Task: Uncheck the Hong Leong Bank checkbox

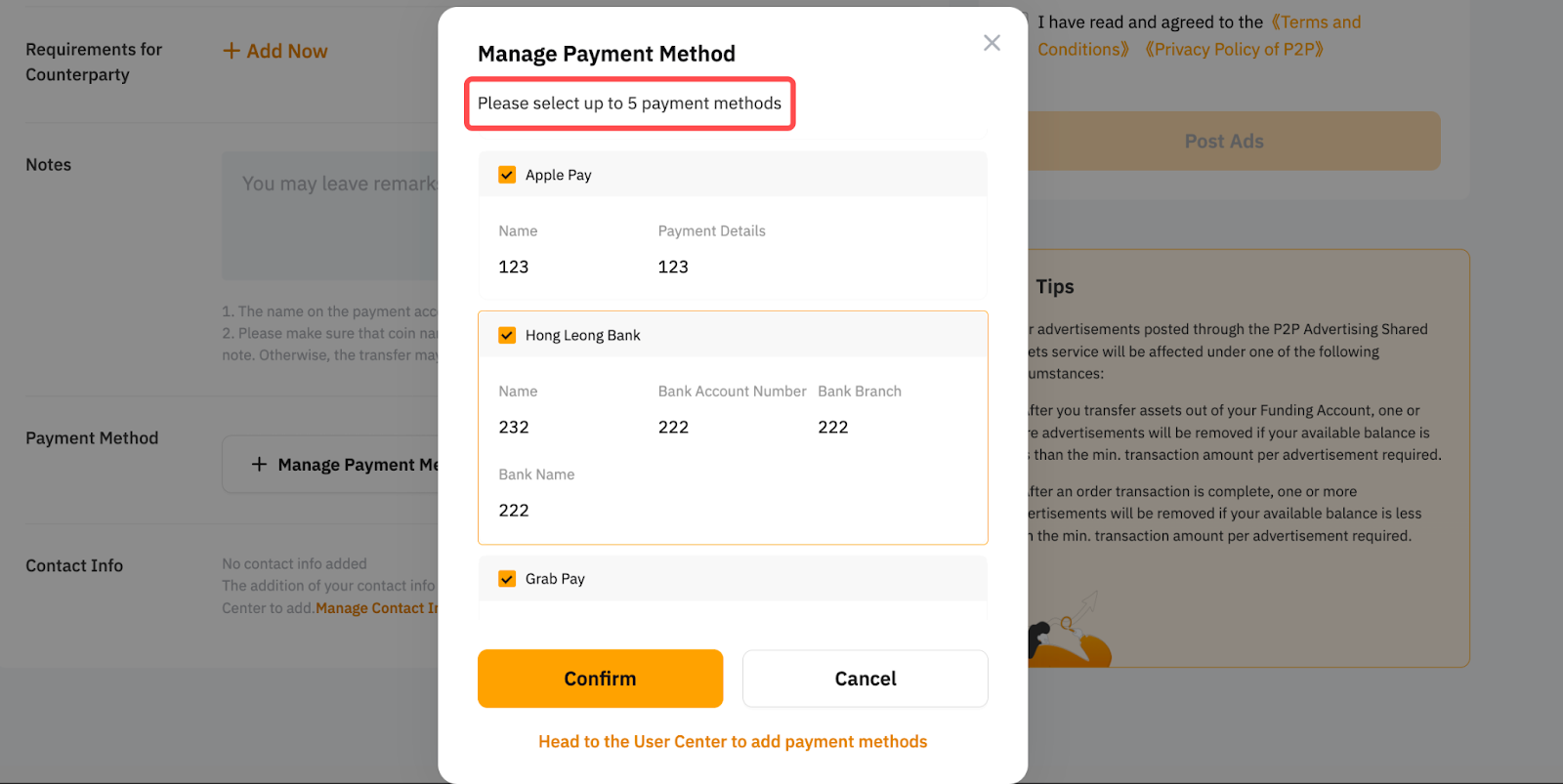Action: (507, 335)
